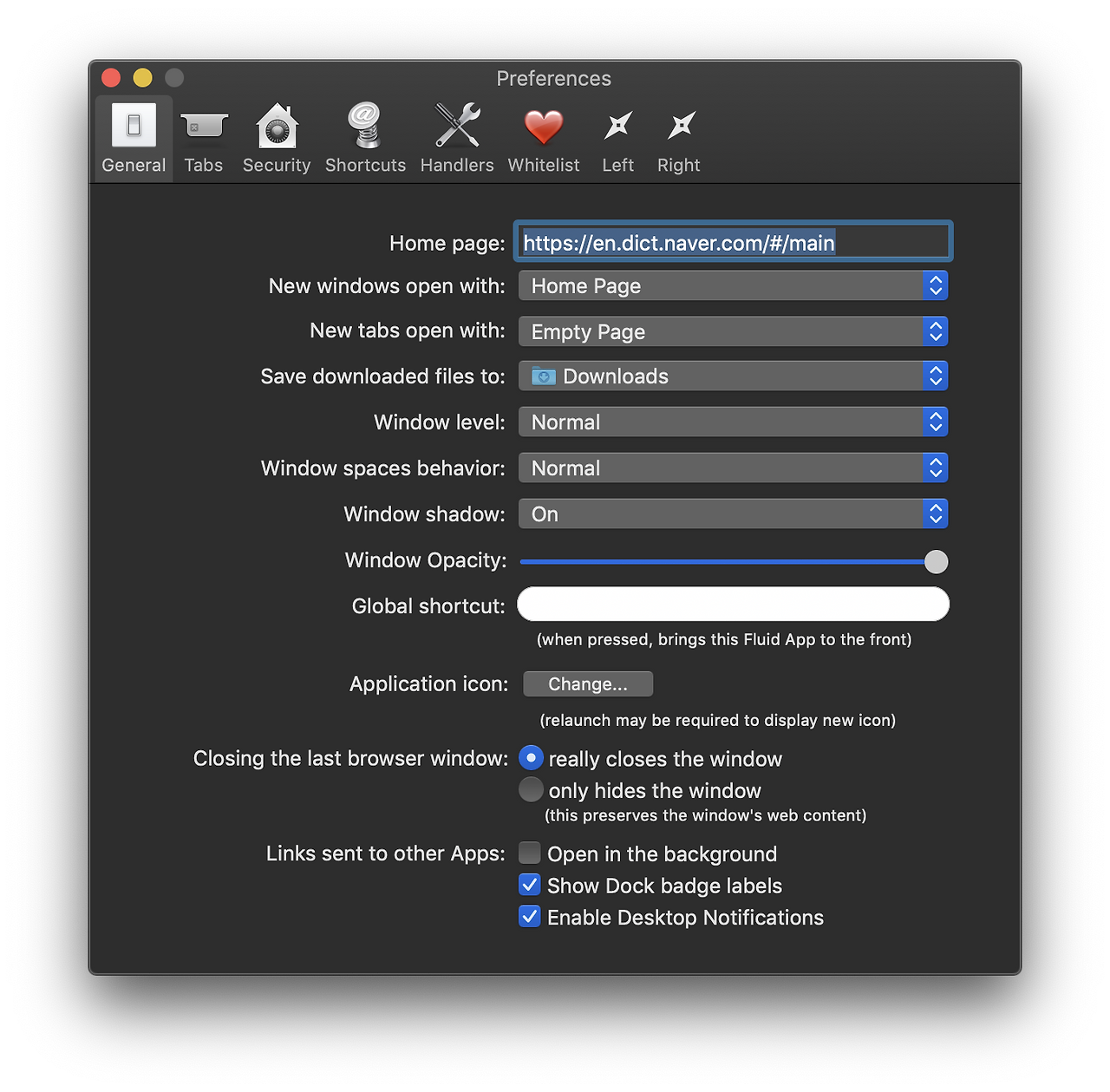Image resolution: width=1110 pixels, height=1092 pixels.
Task: Click 'Links sent to other Apps:' label
Action: tap(385, 853)
